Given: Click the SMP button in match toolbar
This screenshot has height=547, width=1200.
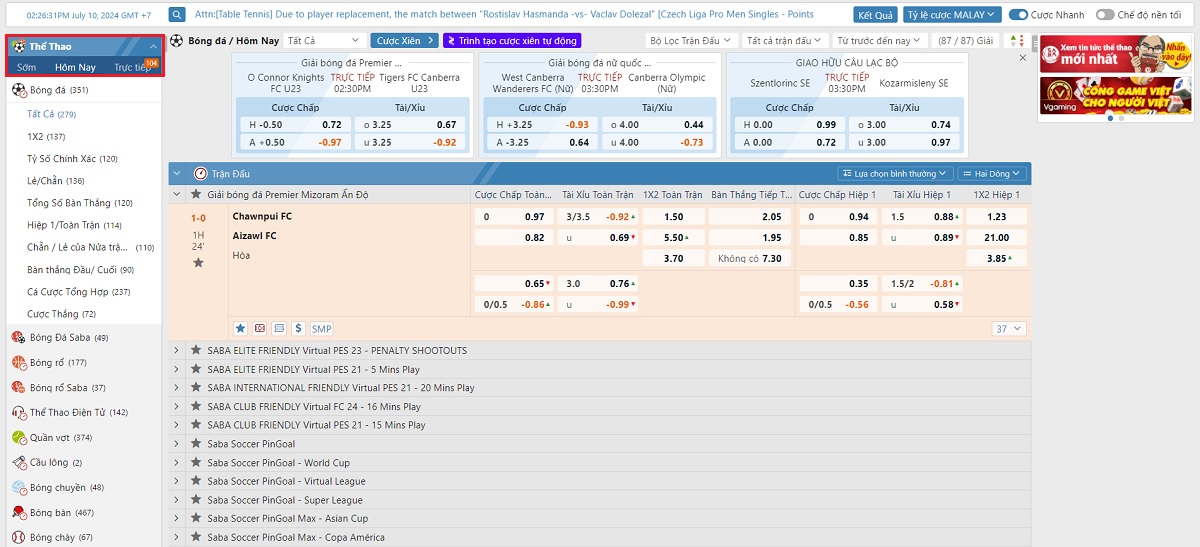Looking at the screenshot, I should tap(321, 328).
